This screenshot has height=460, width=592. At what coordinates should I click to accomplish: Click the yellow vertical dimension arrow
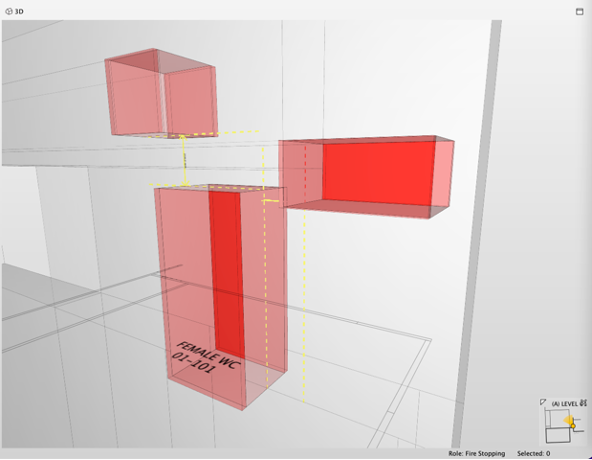click(x=184, y=161)
